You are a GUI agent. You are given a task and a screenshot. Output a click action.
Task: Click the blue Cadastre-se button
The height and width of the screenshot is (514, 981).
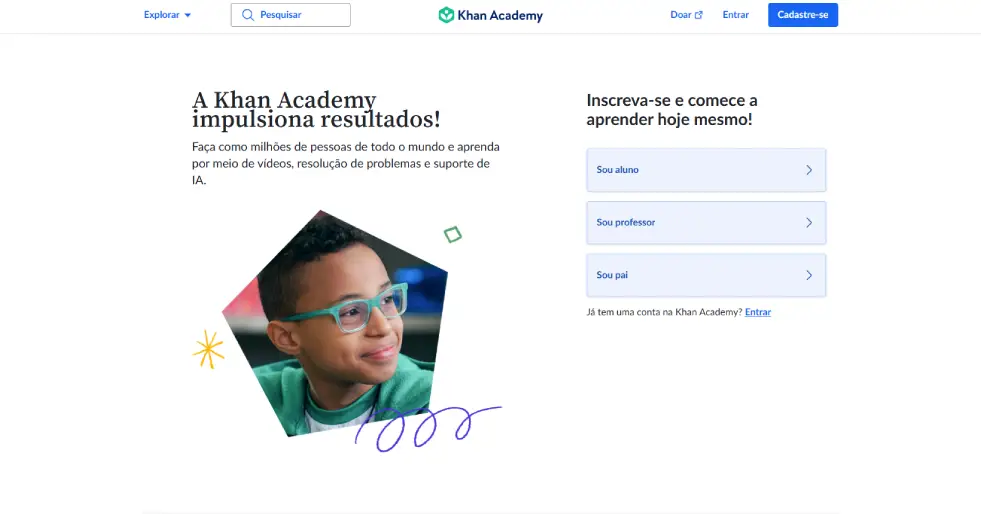tap(803, 15)
